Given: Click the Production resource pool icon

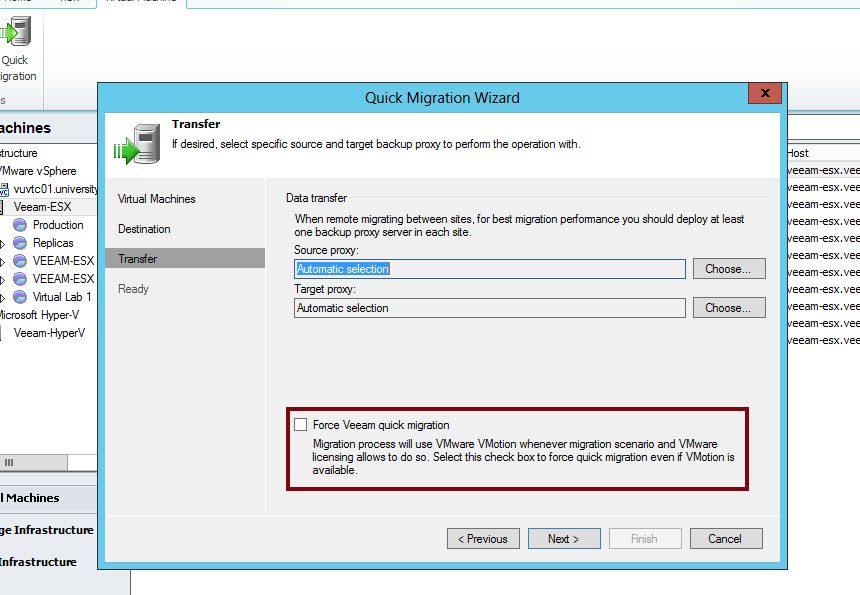Looking at the screenshot, I should 20,225.
